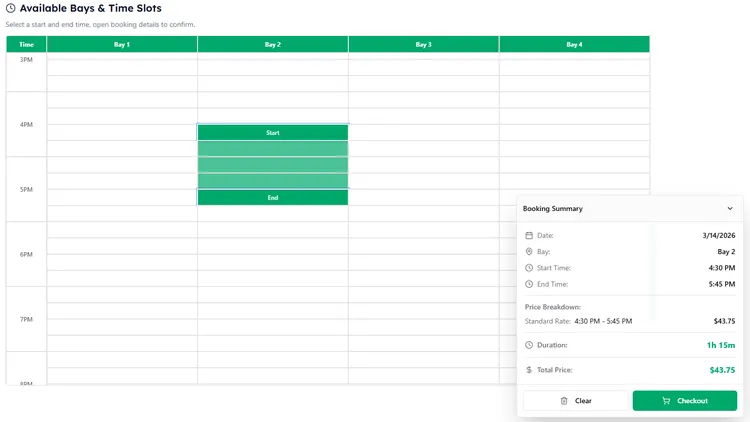Click the clock icon beside End Time

529,284
